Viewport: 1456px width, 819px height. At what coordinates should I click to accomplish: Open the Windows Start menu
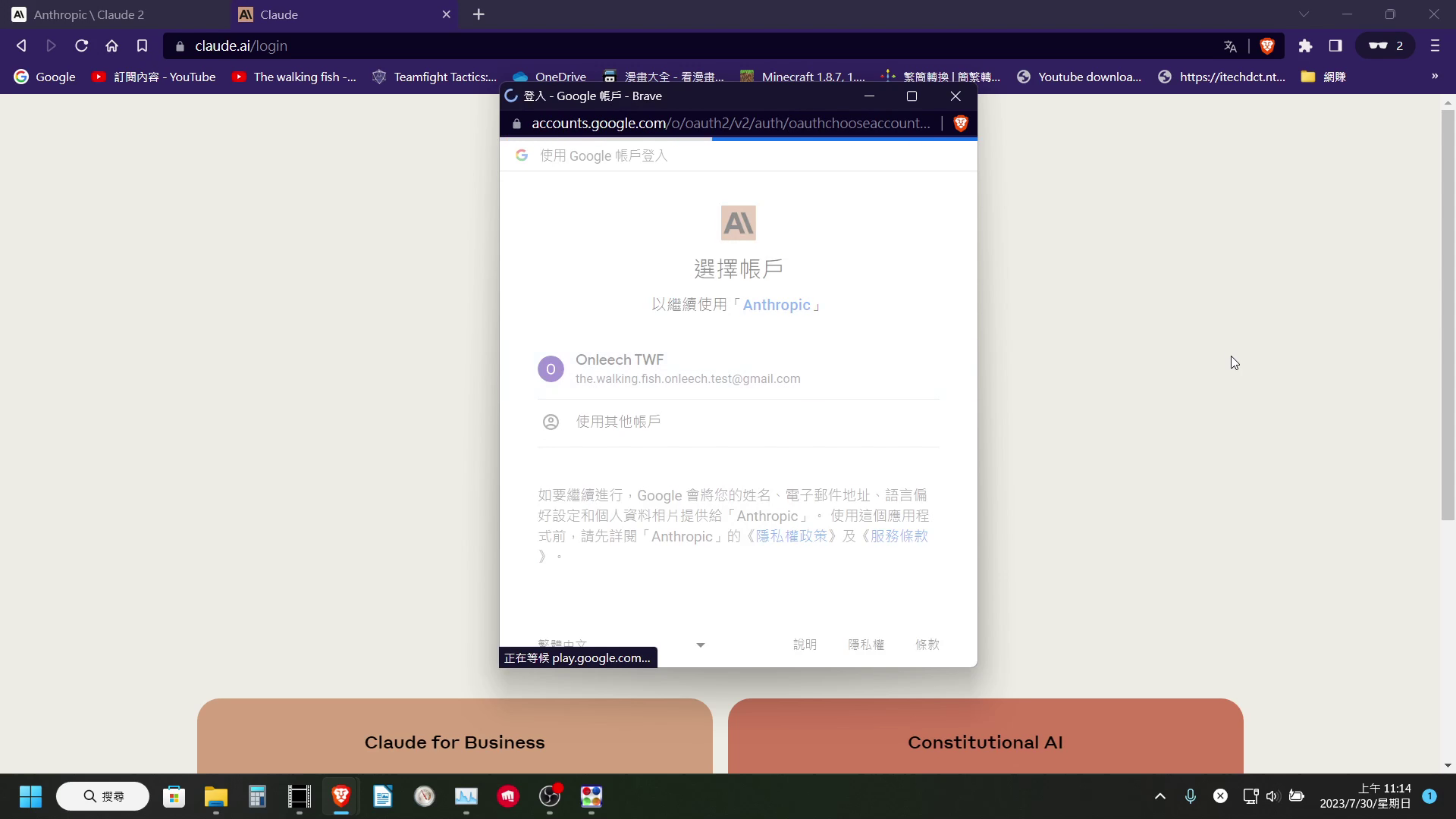coord(30,796)
